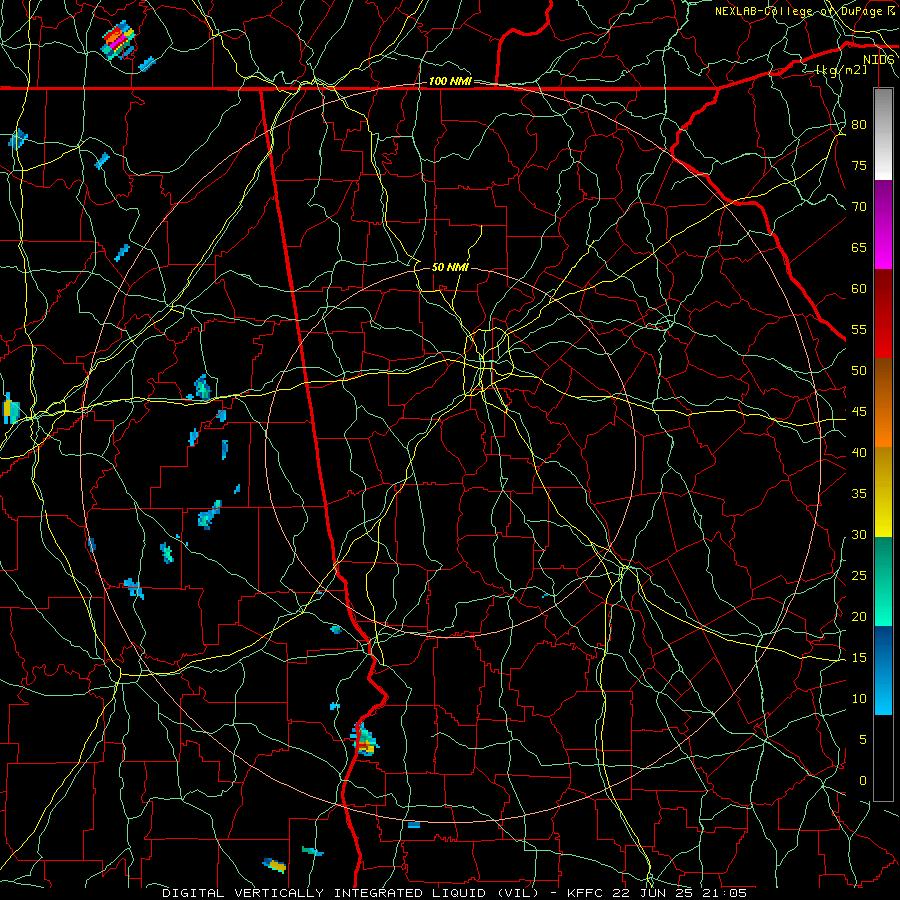Viewport: 900px width, 900px height.
Task: Click the 100 NMI range ring label
Action: (x=450, y=82)
